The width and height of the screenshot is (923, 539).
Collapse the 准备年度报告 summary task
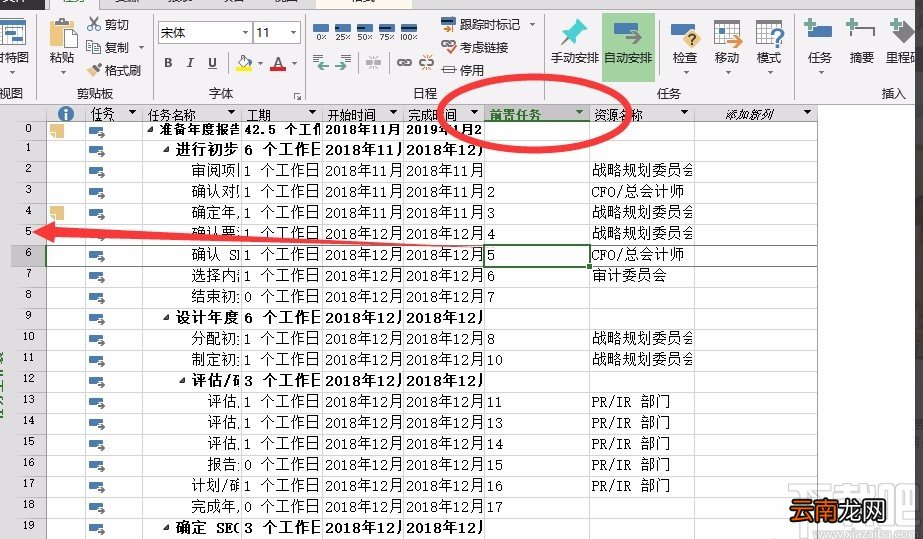pyautogui.click(x=150, y=129)
